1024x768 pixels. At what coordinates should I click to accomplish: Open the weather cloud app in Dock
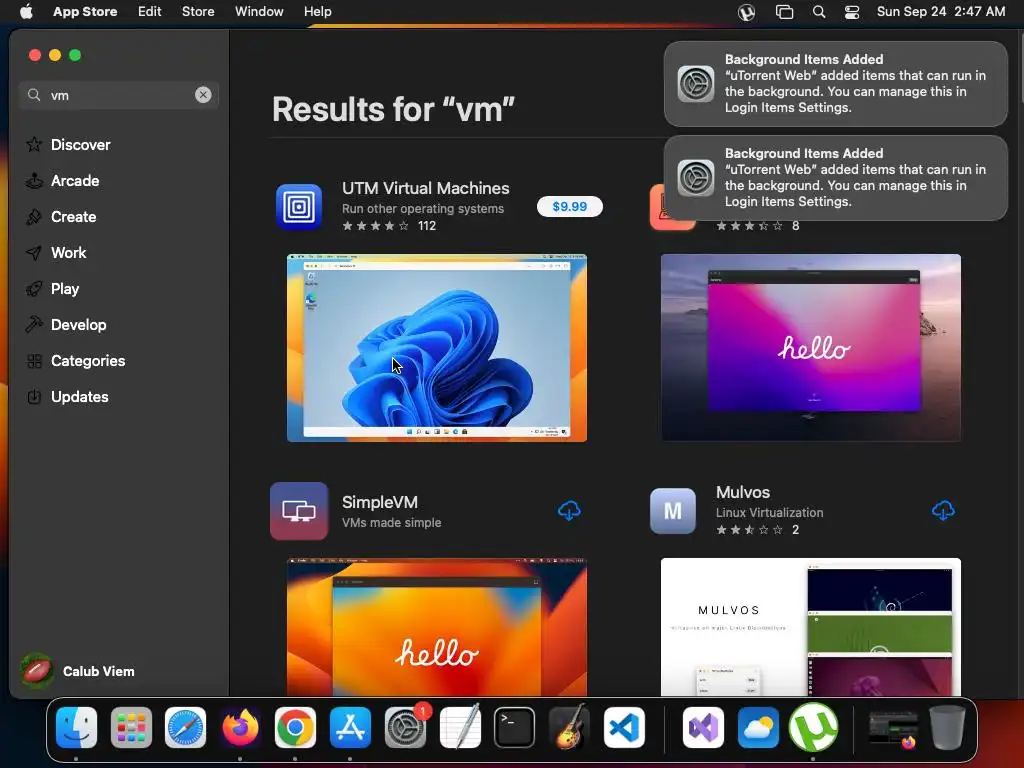pos(758,727)
